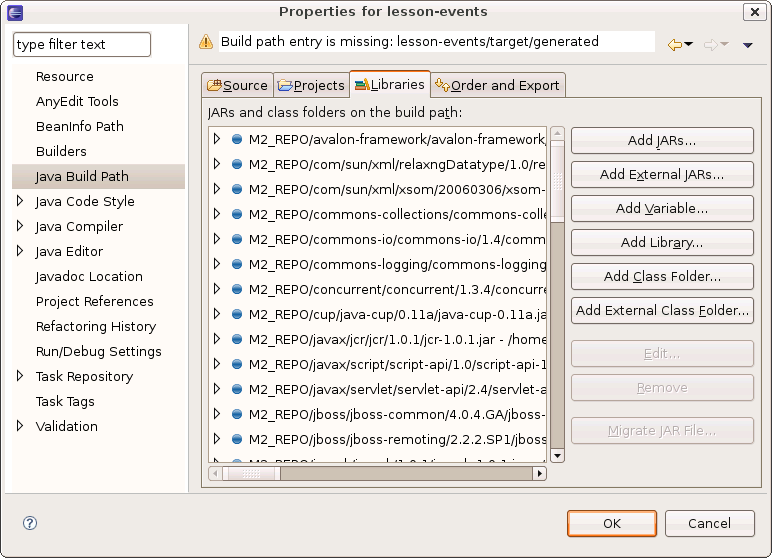
Task: Click the jar icon for script-api entry
Action: 237,364
